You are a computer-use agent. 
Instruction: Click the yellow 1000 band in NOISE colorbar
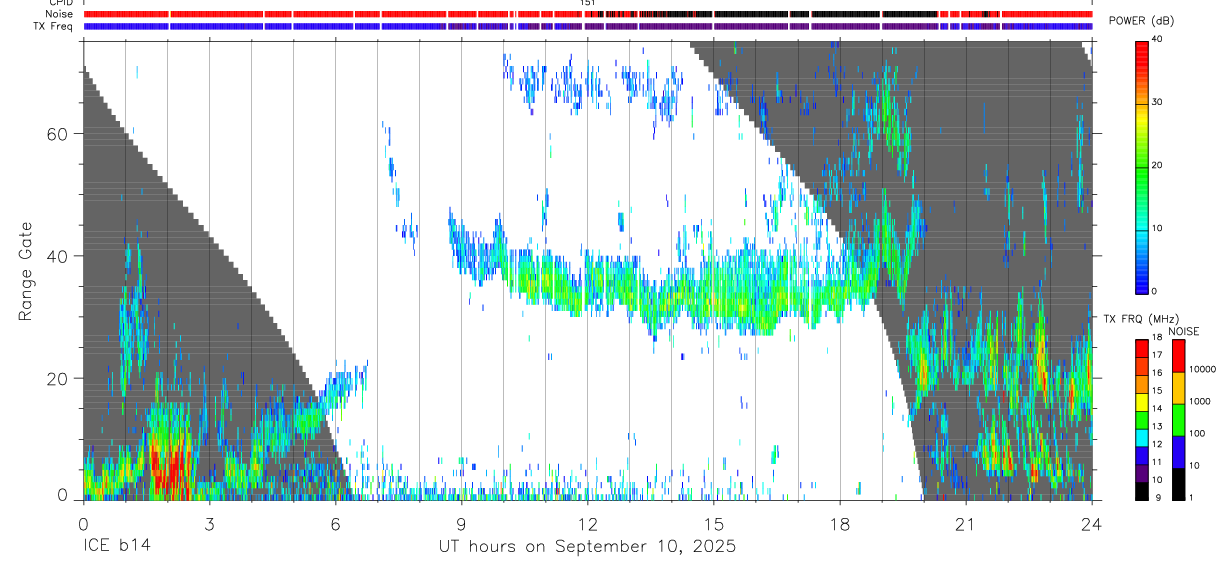tap(1178, 387)
